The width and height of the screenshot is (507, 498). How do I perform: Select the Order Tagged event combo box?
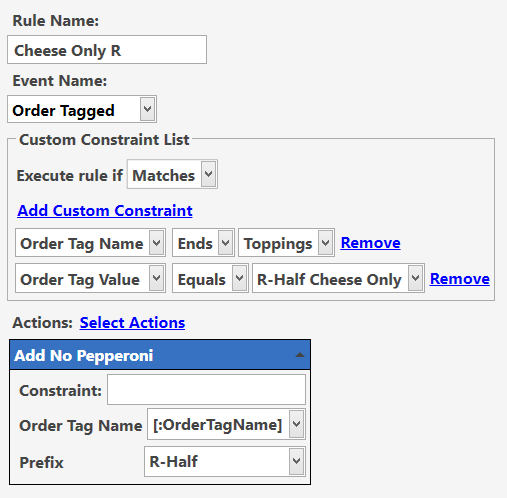point(82,109)
